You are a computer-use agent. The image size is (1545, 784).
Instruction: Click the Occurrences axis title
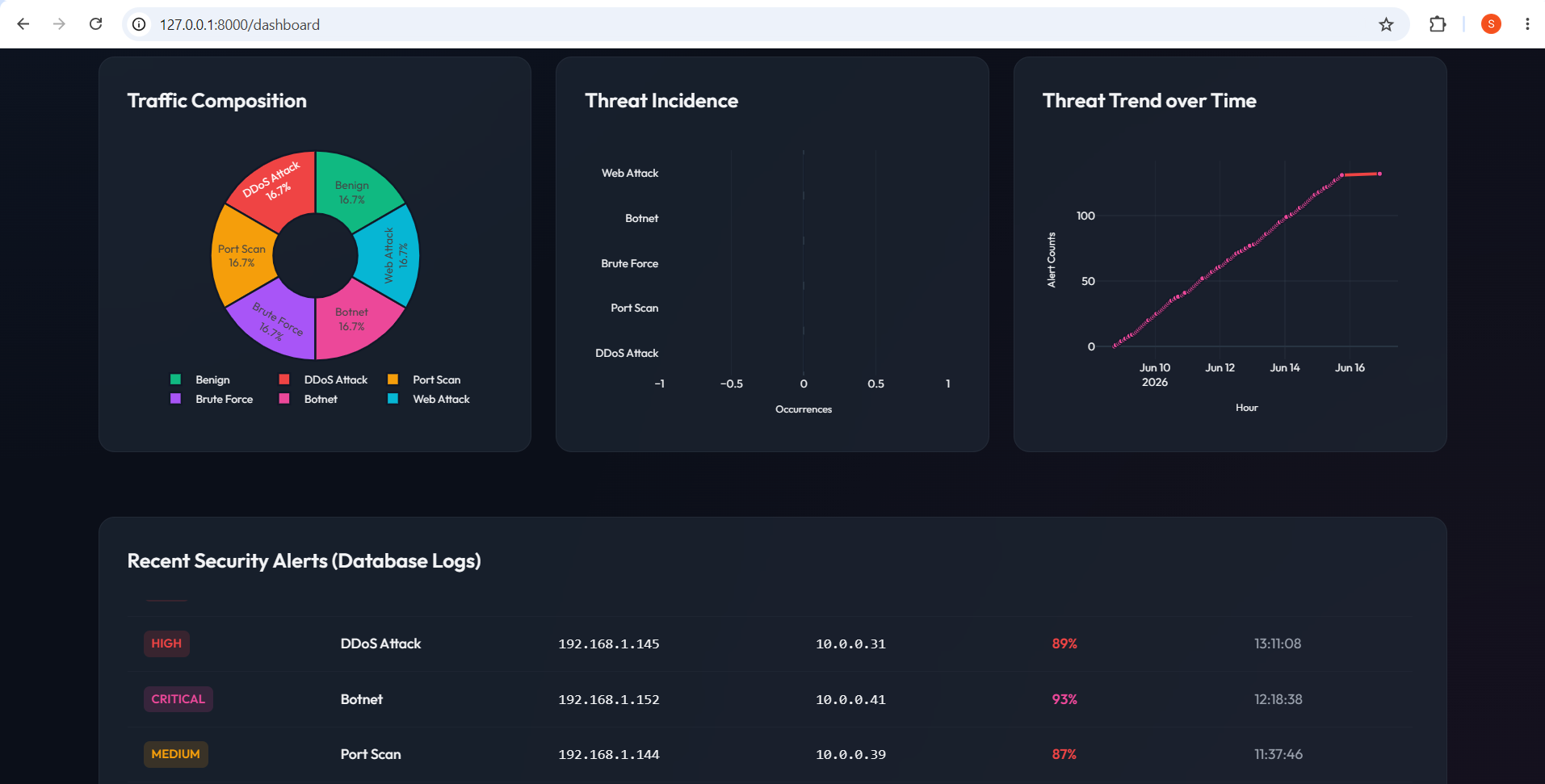point(804,409)
